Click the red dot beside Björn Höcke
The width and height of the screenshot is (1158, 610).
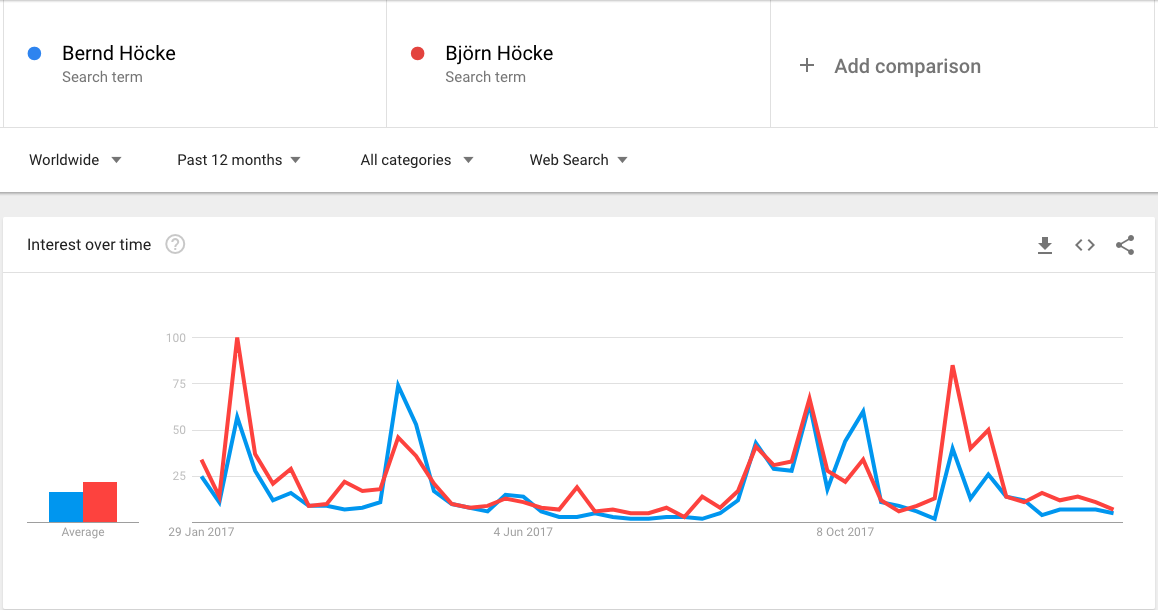click(x=417, y=53)
